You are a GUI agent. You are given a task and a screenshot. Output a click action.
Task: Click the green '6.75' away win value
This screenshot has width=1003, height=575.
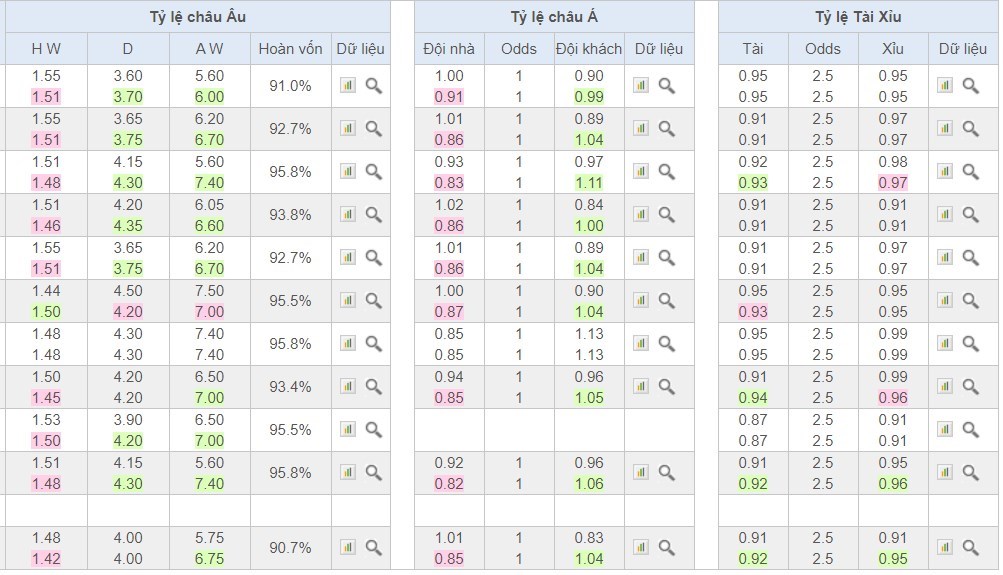click(x=209, y=558)
